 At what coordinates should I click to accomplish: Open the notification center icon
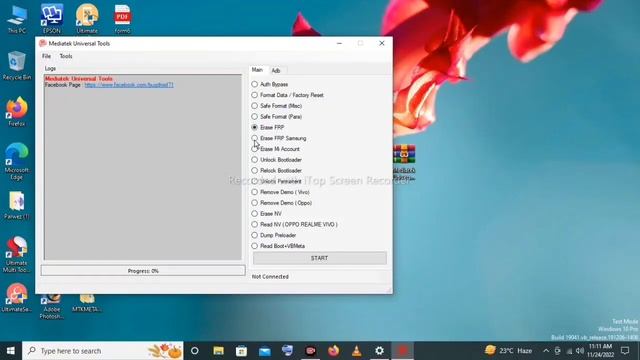click(x=625, y=351)
